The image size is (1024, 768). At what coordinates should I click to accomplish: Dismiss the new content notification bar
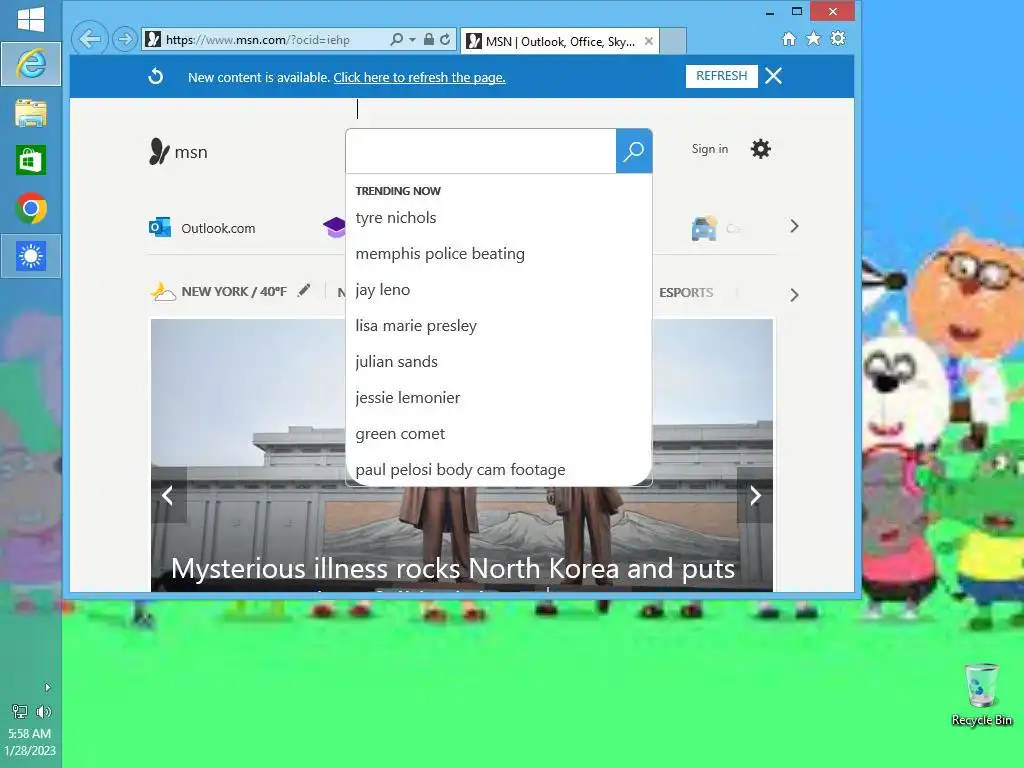point(773,76)
